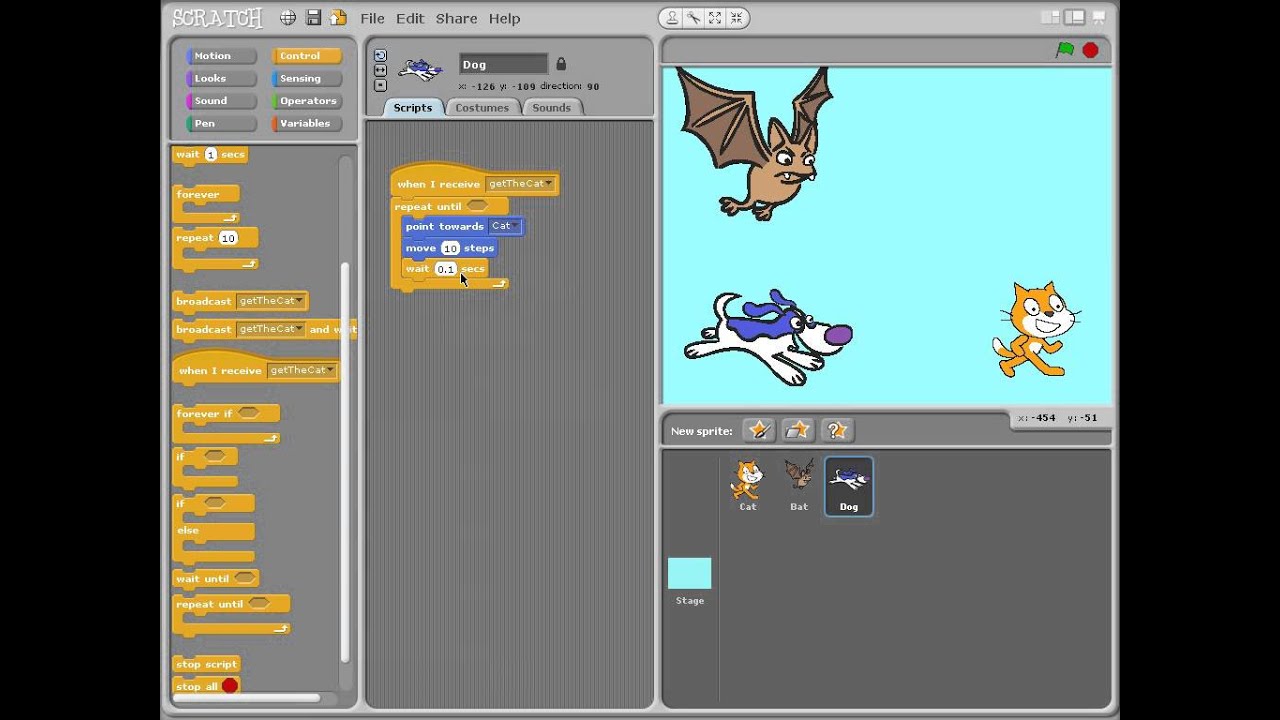This screenshot has width=1280, height=720.
Task: Show the Motion blocks category
Action: [221, 56]
